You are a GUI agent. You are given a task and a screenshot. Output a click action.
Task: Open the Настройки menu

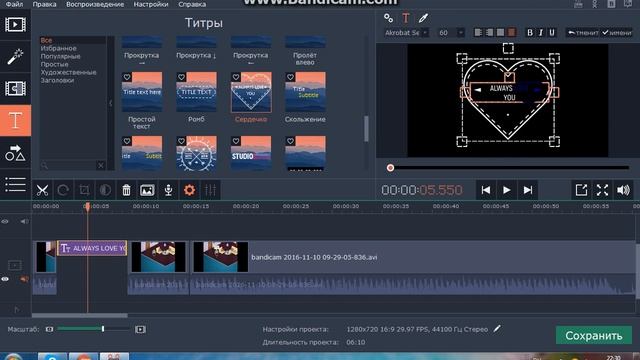[x=151, y=4]
